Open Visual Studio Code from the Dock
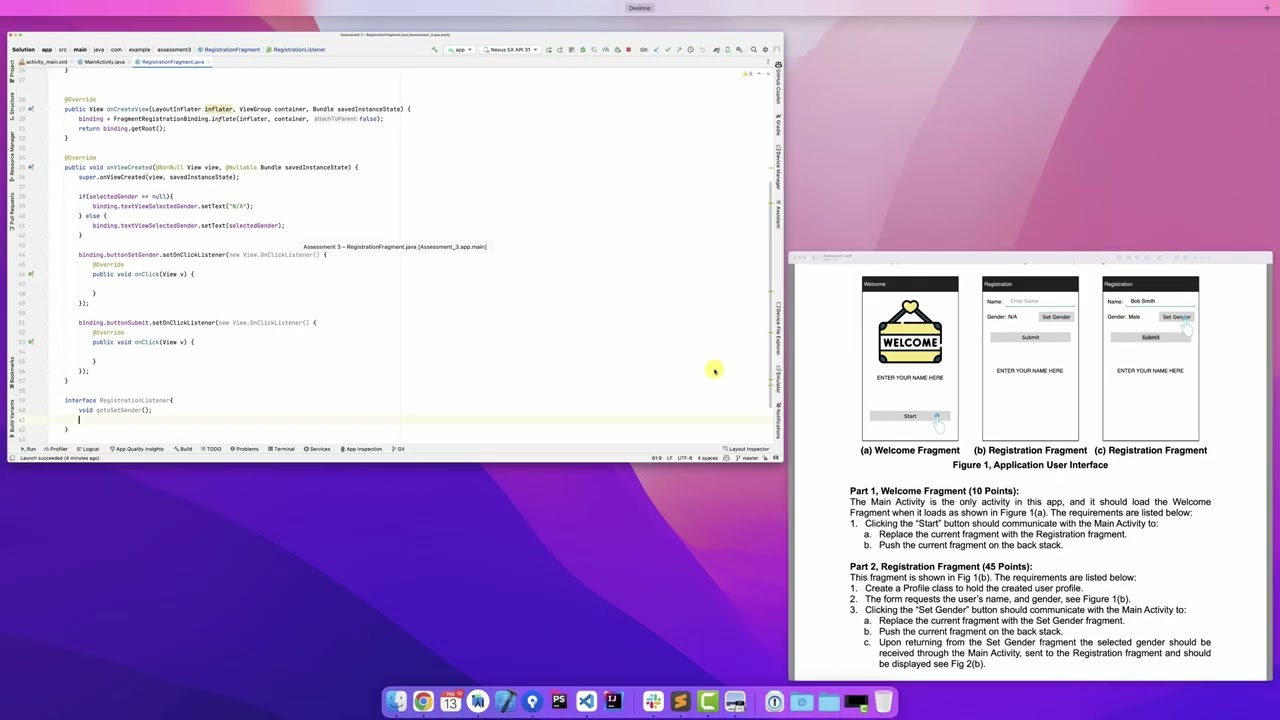 (586, 702)
